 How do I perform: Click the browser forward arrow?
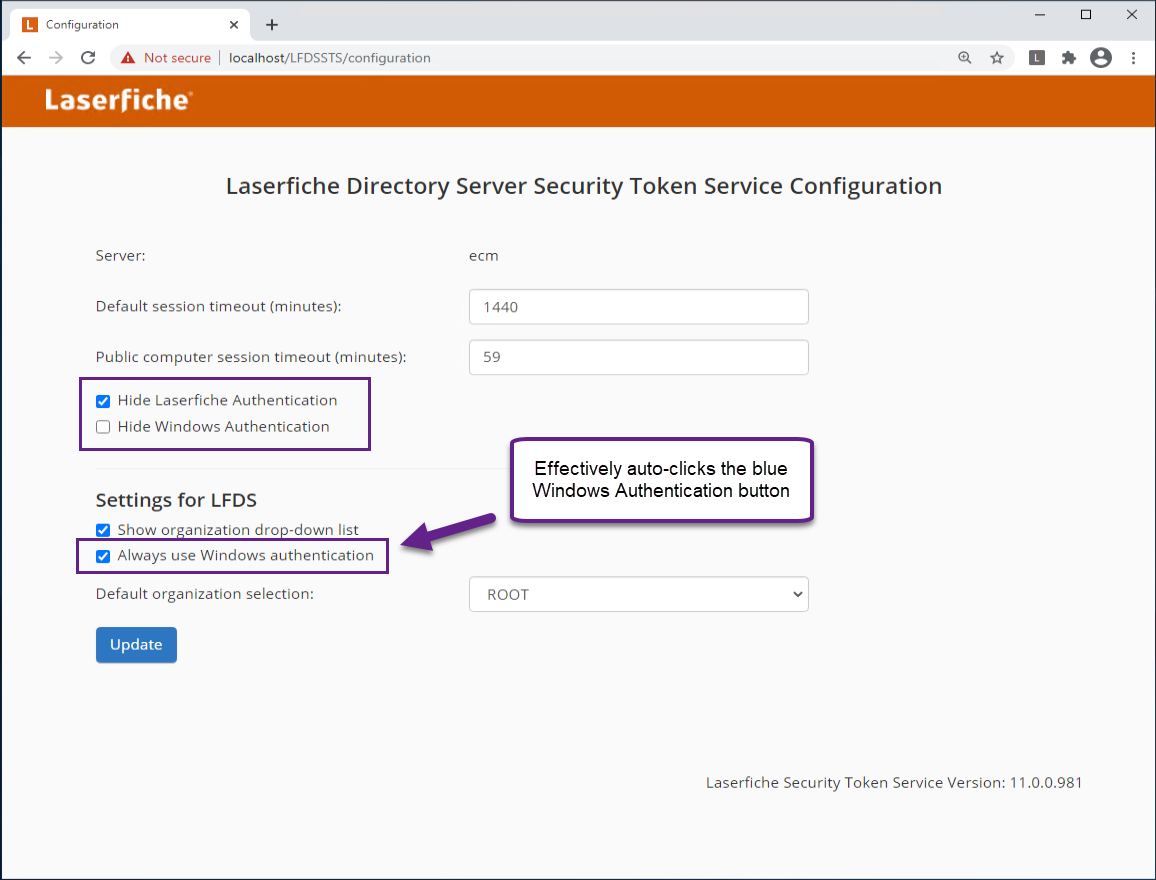tap(56, 57)
